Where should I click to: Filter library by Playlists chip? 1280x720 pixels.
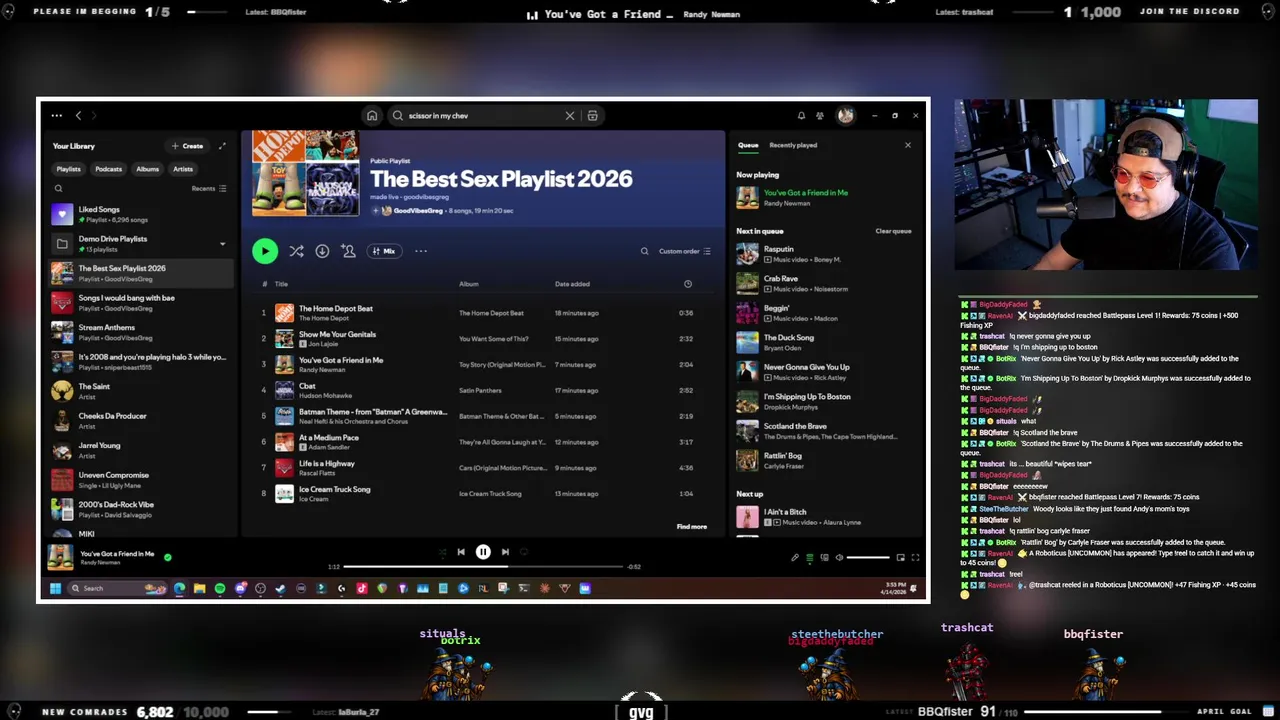[68, 169]
